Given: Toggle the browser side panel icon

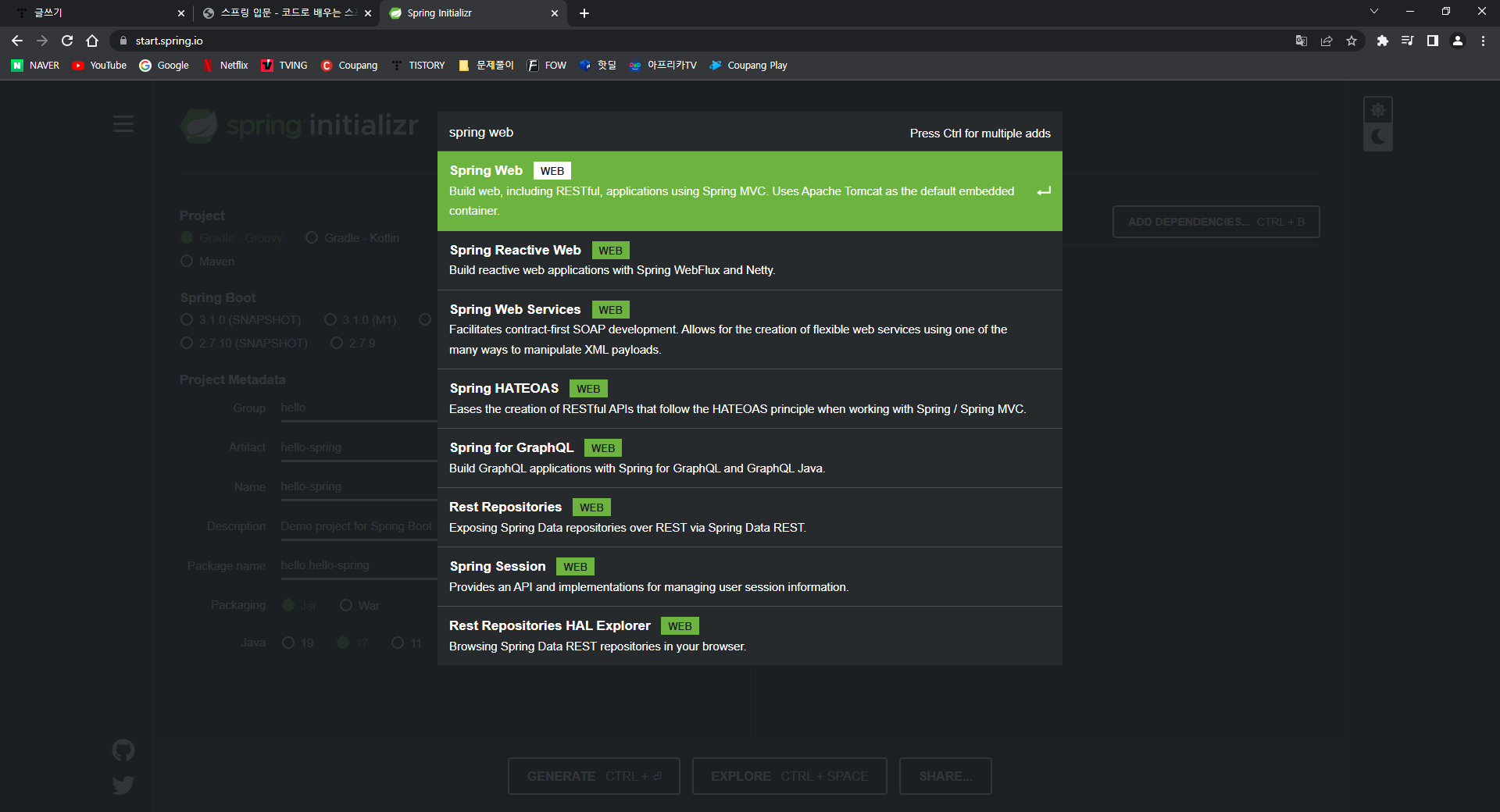Looking at the screenshot, I should [1433, 41].
